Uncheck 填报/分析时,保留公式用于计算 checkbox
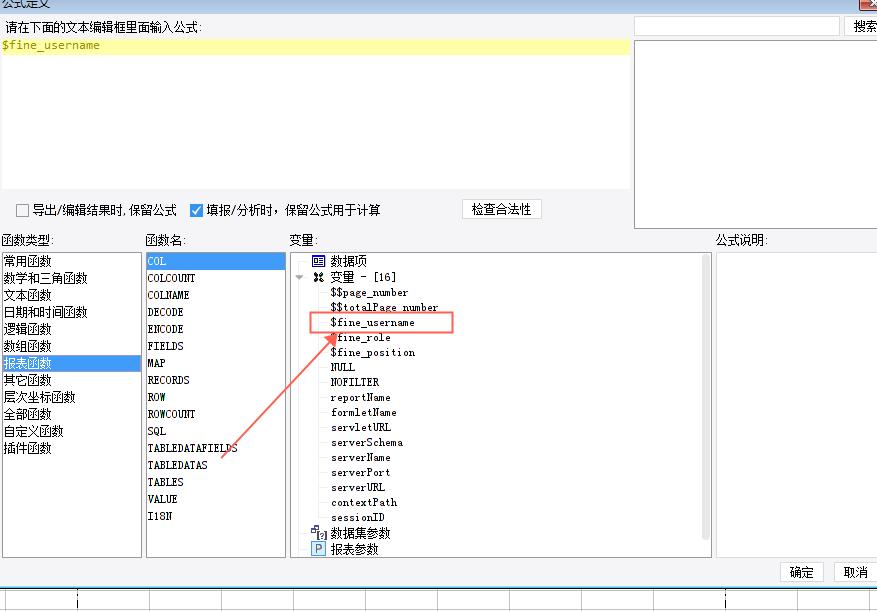Screen dimensions: 877x611 (x=196, y=210)
